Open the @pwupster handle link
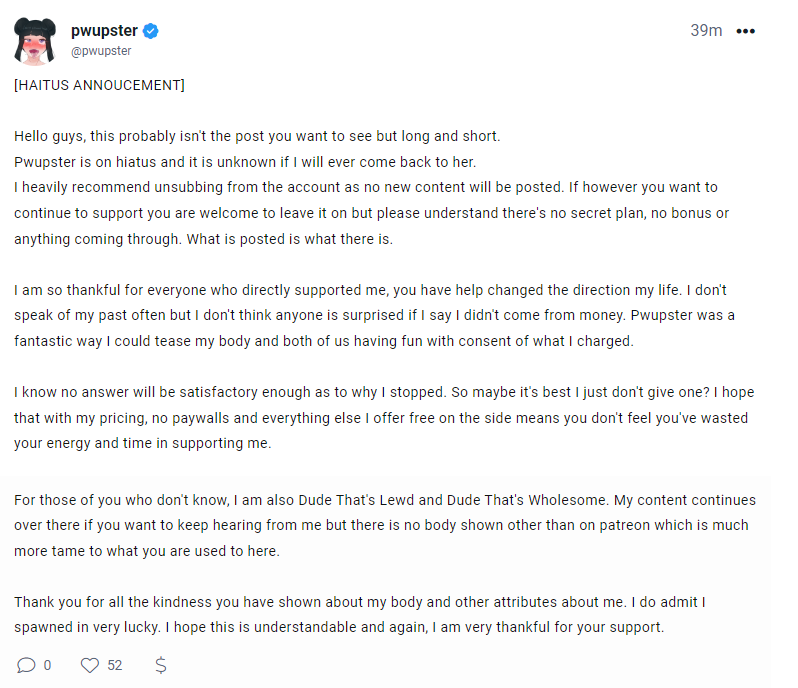The height and width of the screenshot is (688, 798). (101, 51)
